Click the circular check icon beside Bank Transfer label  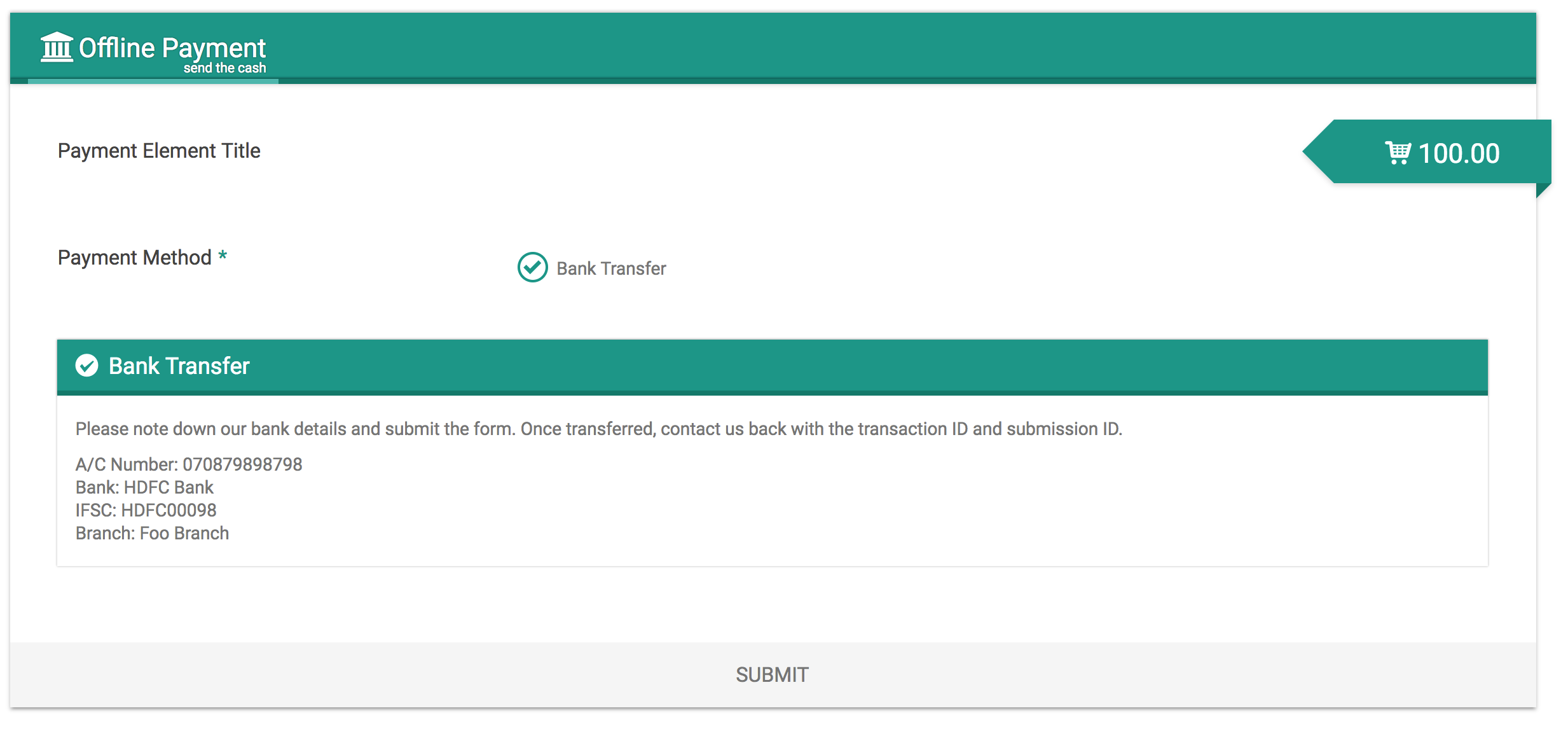530,267
